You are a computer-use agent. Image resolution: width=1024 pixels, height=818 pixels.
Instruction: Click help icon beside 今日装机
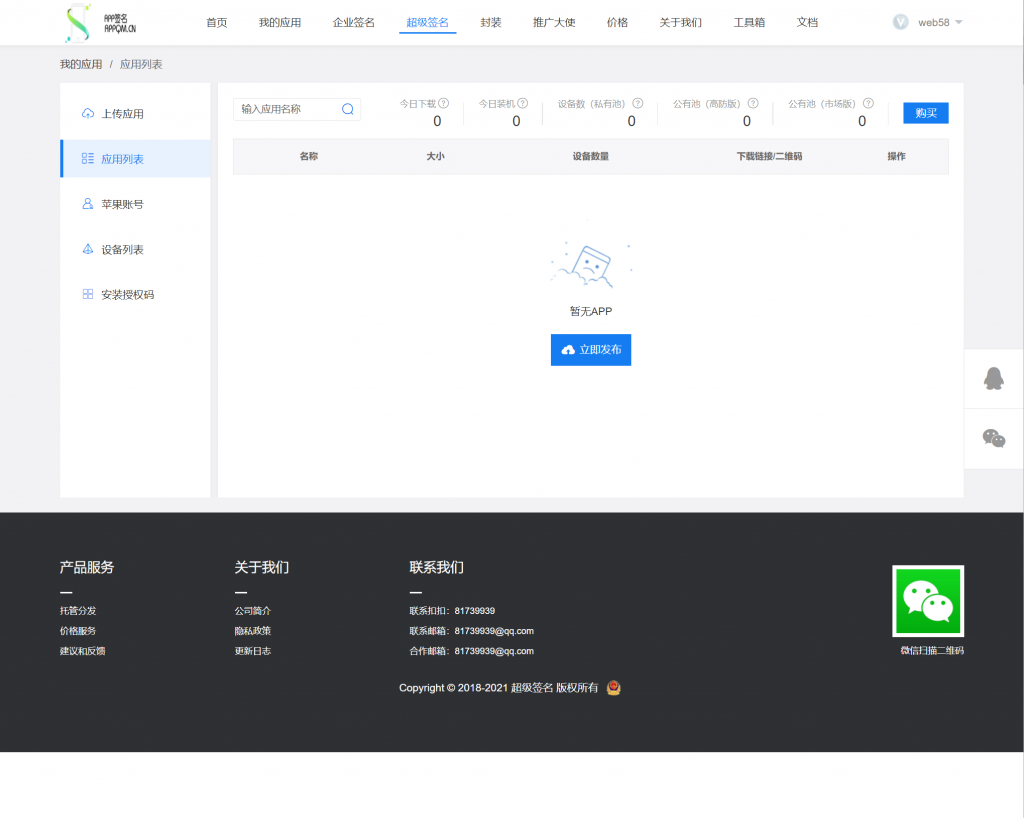pyautogui.click(x=522, y=103)
